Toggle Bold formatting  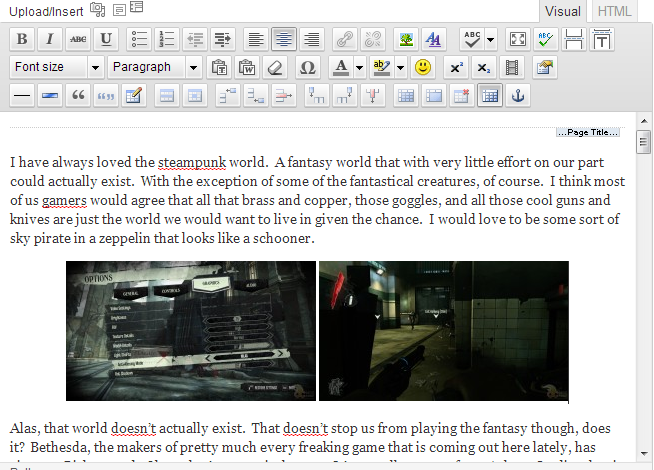[22, 39]
